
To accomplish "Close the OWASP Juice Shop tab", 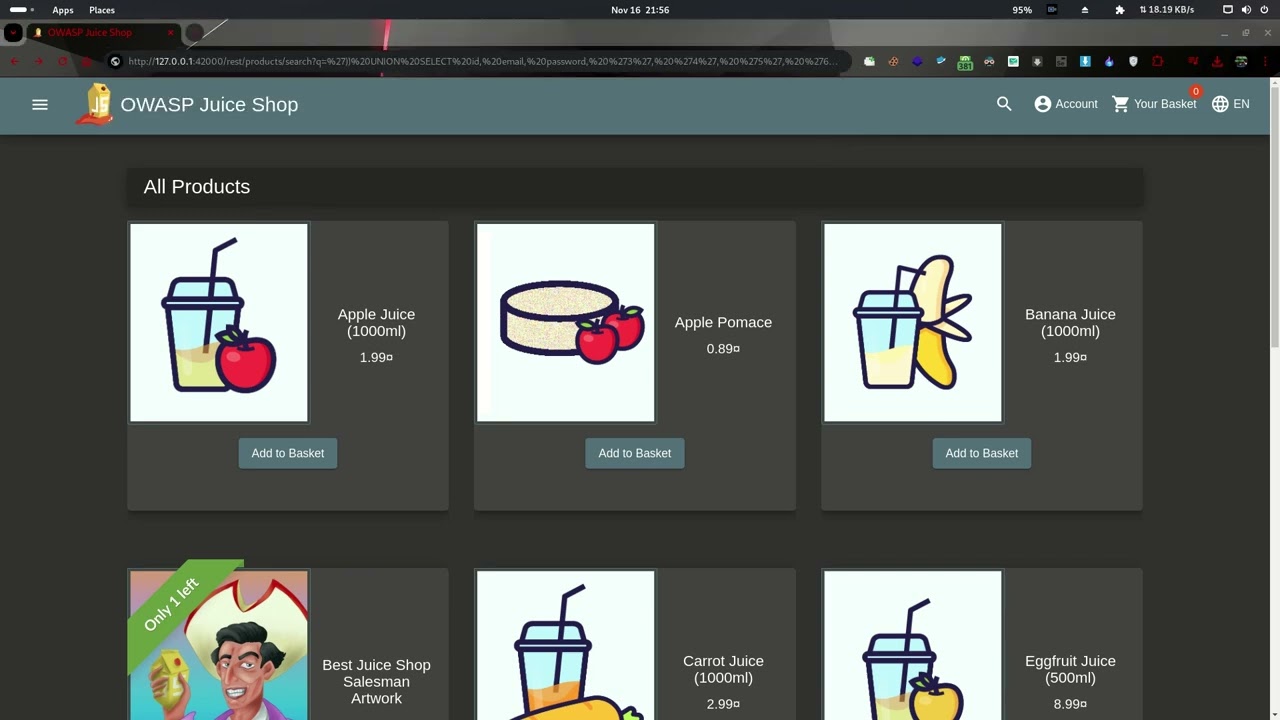I will tap(170, 33).
